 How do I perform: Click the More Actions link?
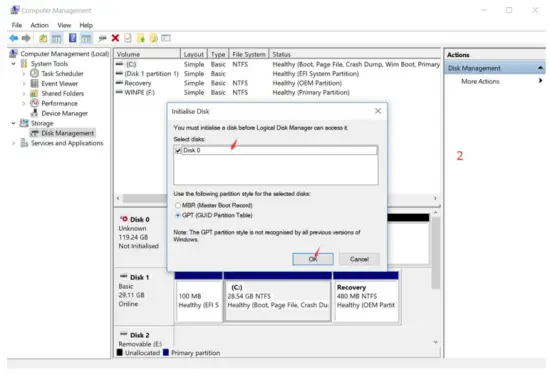click(x=480, y=81)
